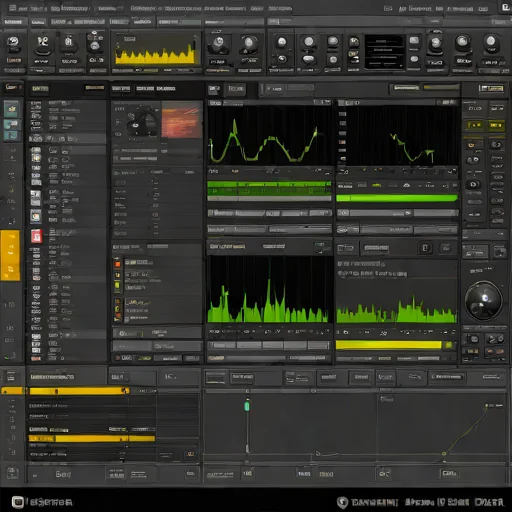
Task: Select the yellow highlighted row in the bottom-left panel
Action: click(x=92, y=438)
